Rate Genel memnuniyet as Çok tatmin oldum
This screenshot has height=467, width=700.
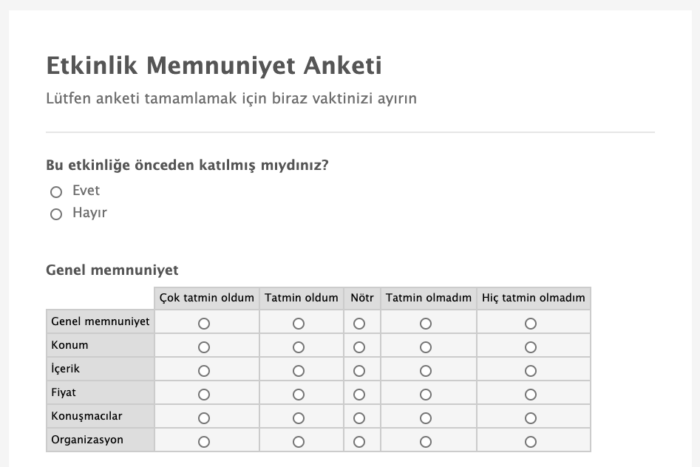tap(204, 323)
